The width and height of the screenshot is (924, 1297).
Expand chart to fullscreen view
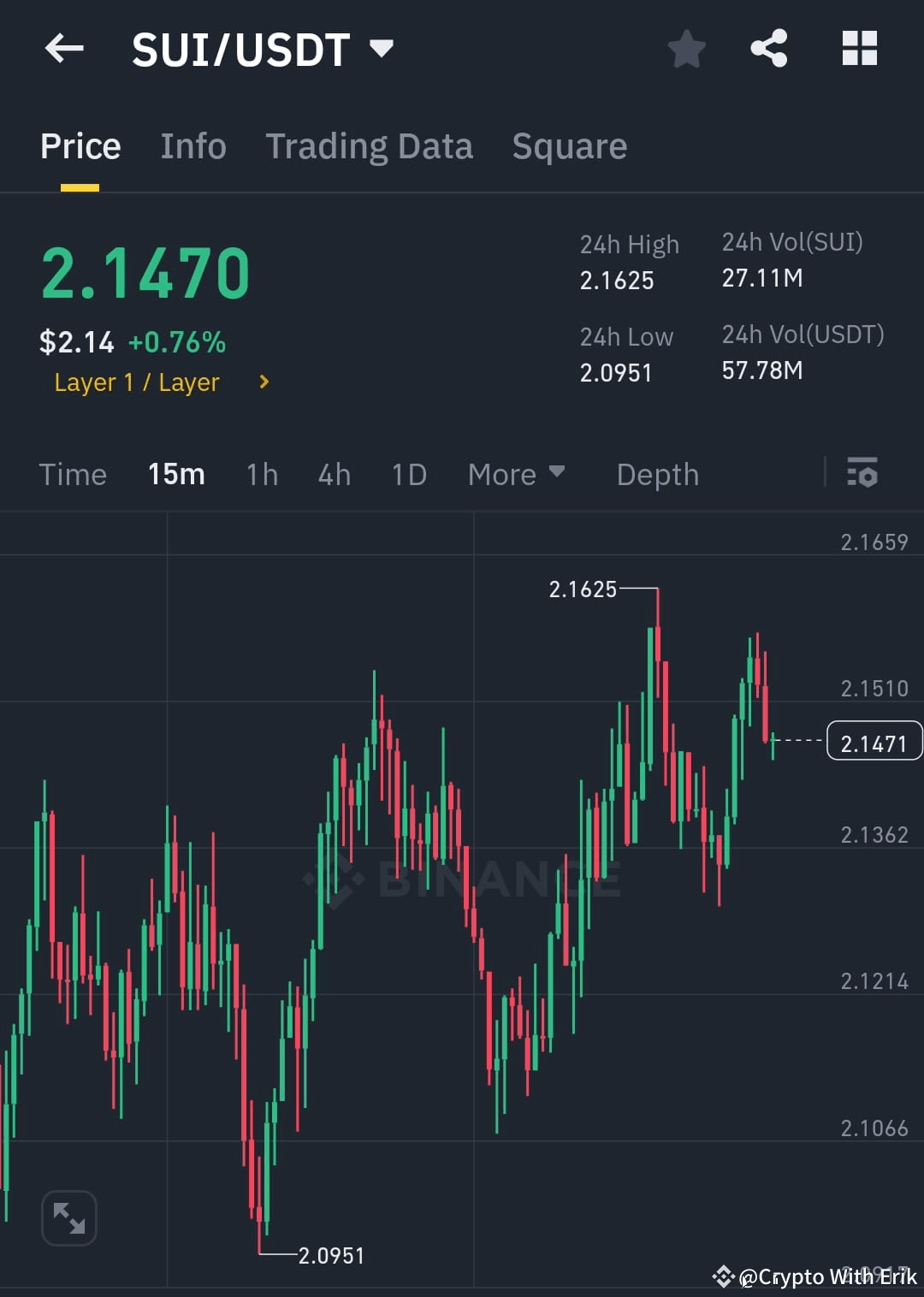coord(69,1217)
